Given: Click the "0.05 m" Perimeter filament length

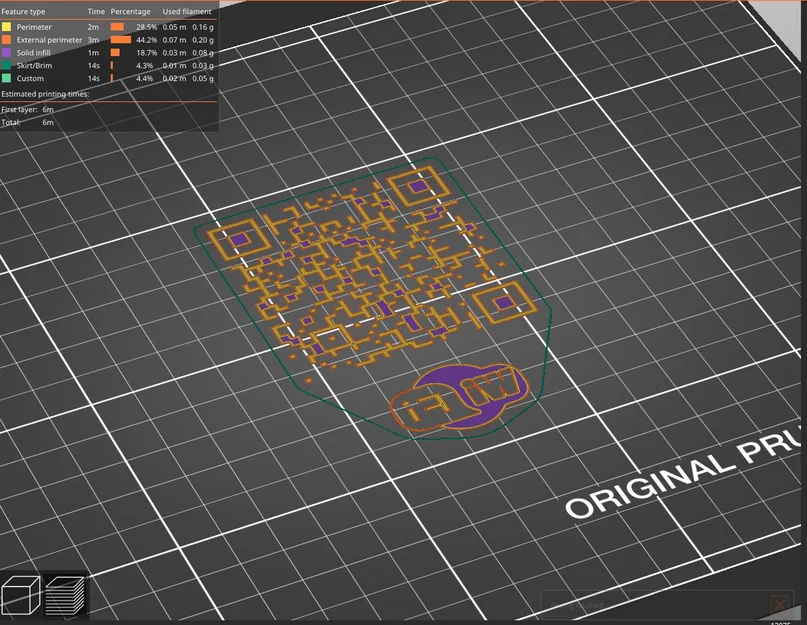Looking at the screenshot, I should tap(174, 27).
